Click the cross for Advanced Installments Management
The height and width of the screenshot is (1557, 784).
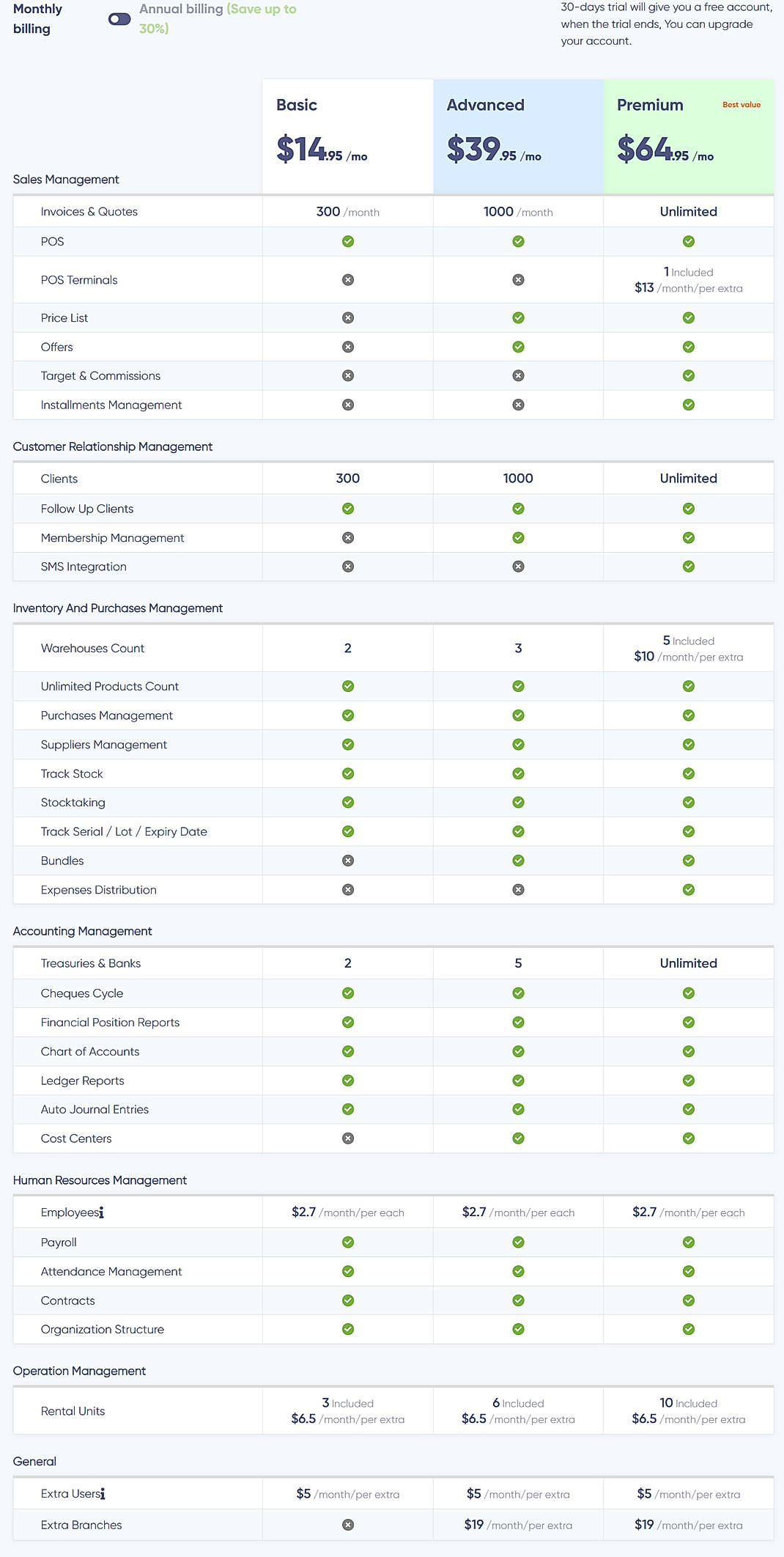pos(518,404)
